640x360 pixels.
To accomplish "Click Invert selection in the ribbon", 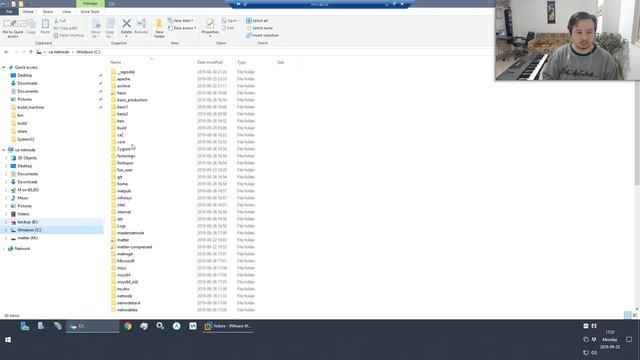I will tap(262, 36).
